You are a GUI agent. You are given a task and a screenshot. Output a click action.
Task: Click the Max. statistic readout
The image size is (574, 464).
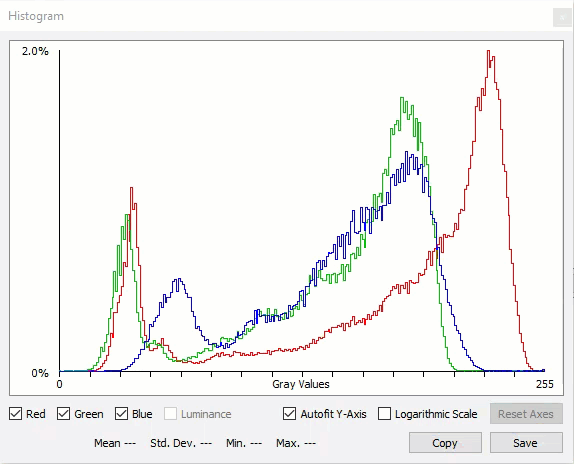[296, 443]
